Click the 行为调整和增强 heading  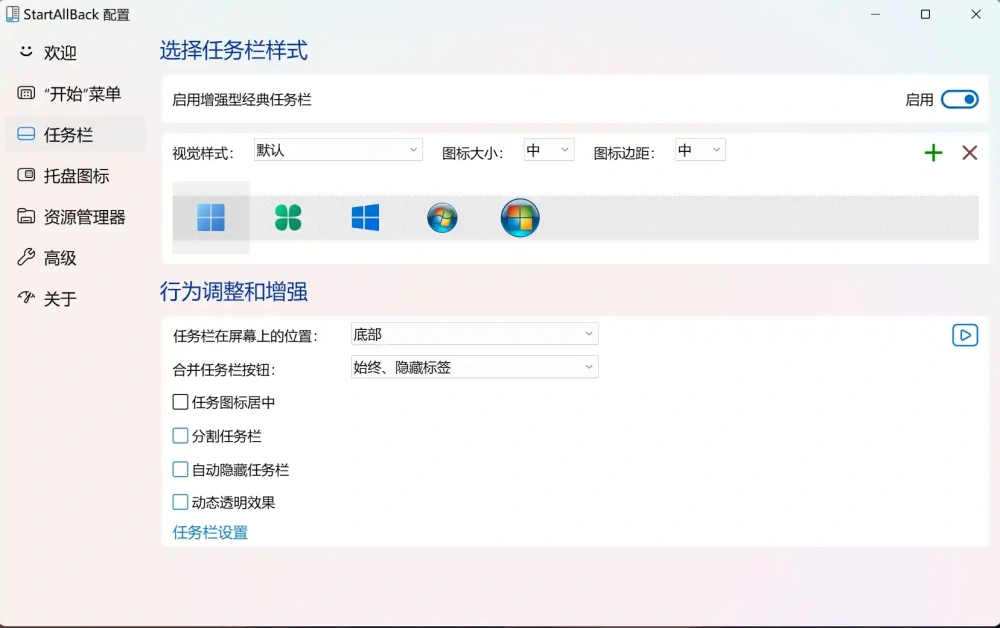pyautogui.click(x=233, y=291)
